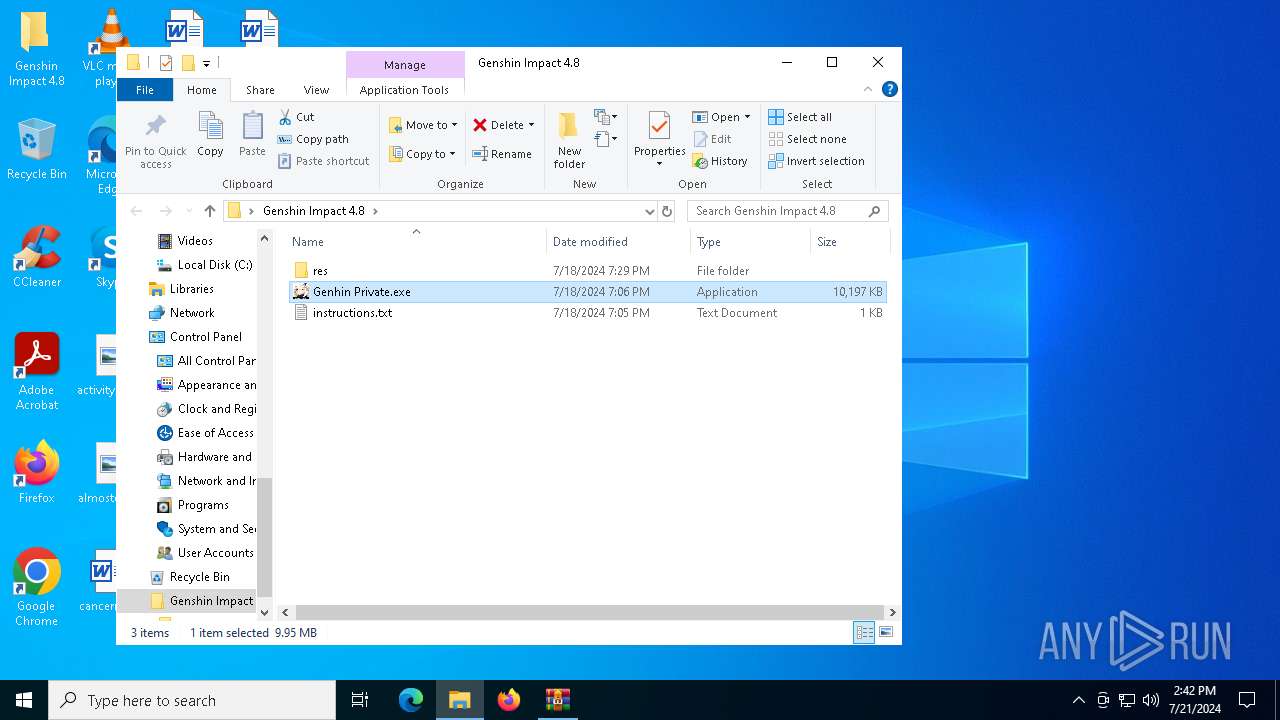
Task: Open Move to dropdown
Action: point(423,125)
